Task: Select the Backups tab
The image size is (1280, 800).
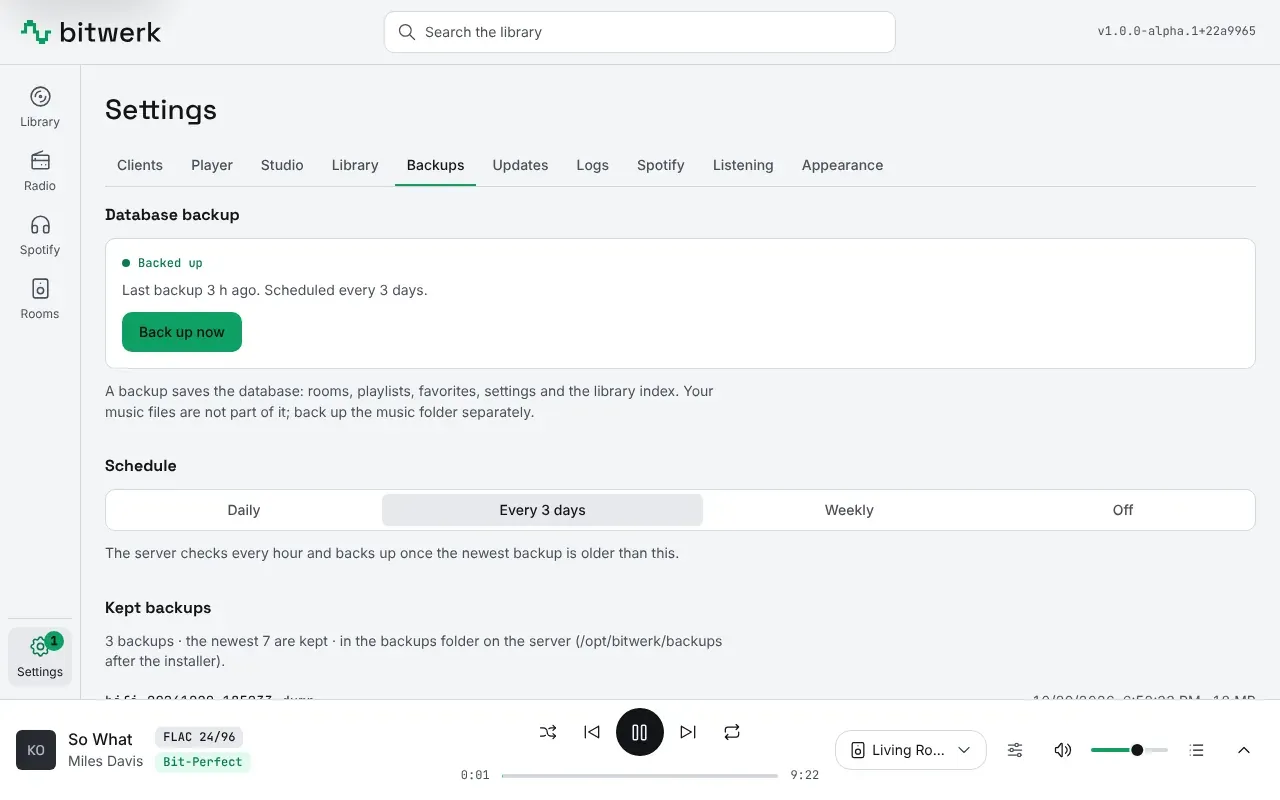Action: [435, 165]
